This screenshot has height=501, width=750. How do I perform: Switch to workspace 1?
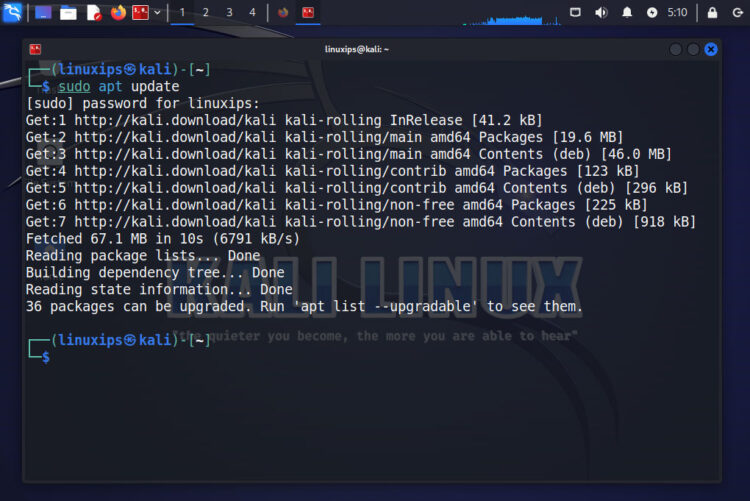click(182, 12)
